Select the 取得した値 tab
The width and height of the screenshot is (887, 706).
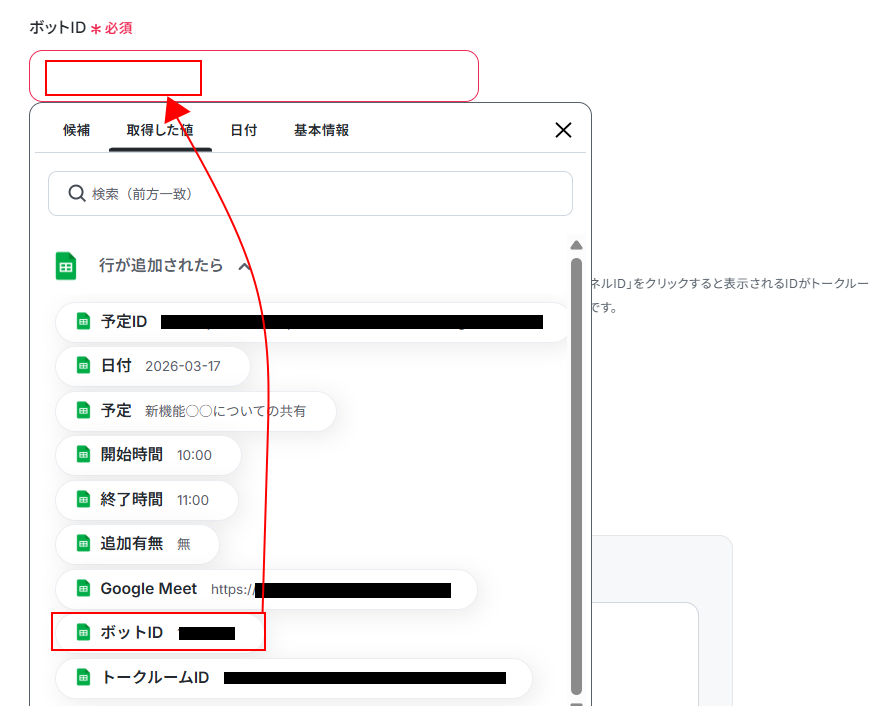160,130
